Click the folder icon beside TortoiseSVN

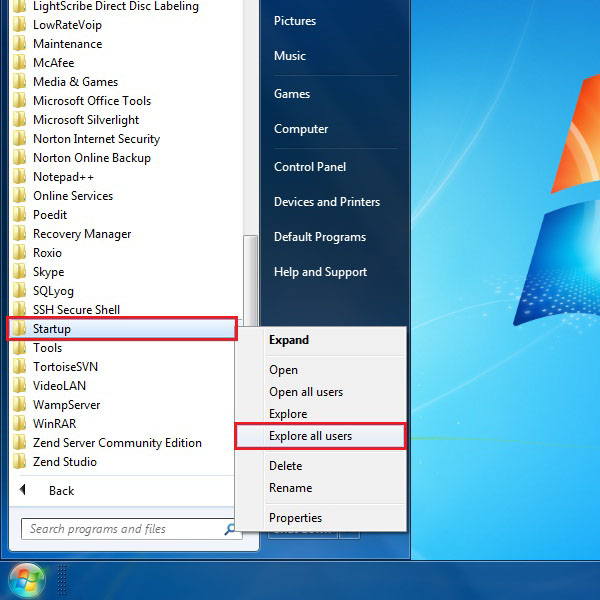(x=19, y=367)
